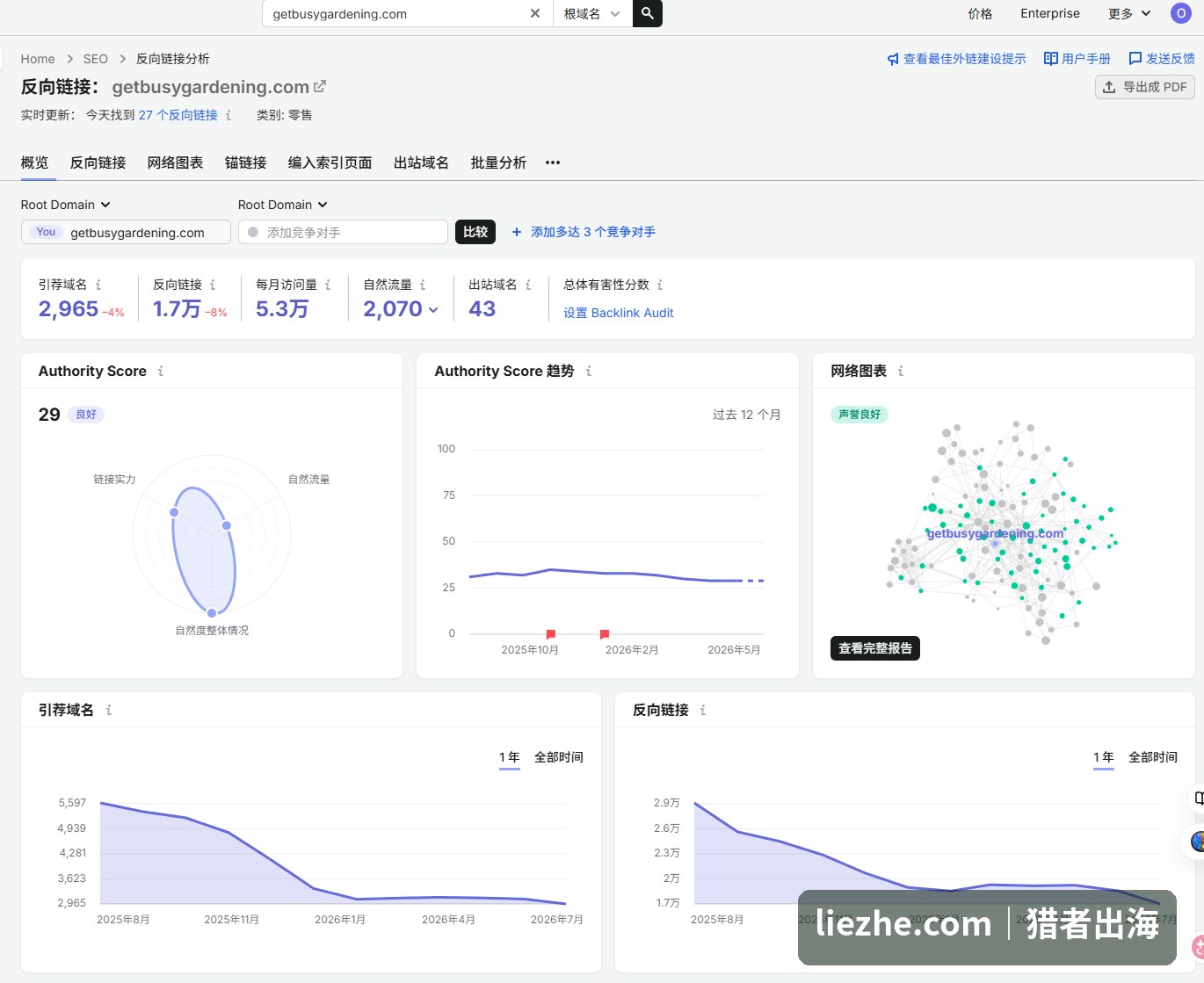The width and height of the screenshot is (1204, 983).
Task: Click the info icon beside 总体有害性分数
Action: (x=660, y=285)
